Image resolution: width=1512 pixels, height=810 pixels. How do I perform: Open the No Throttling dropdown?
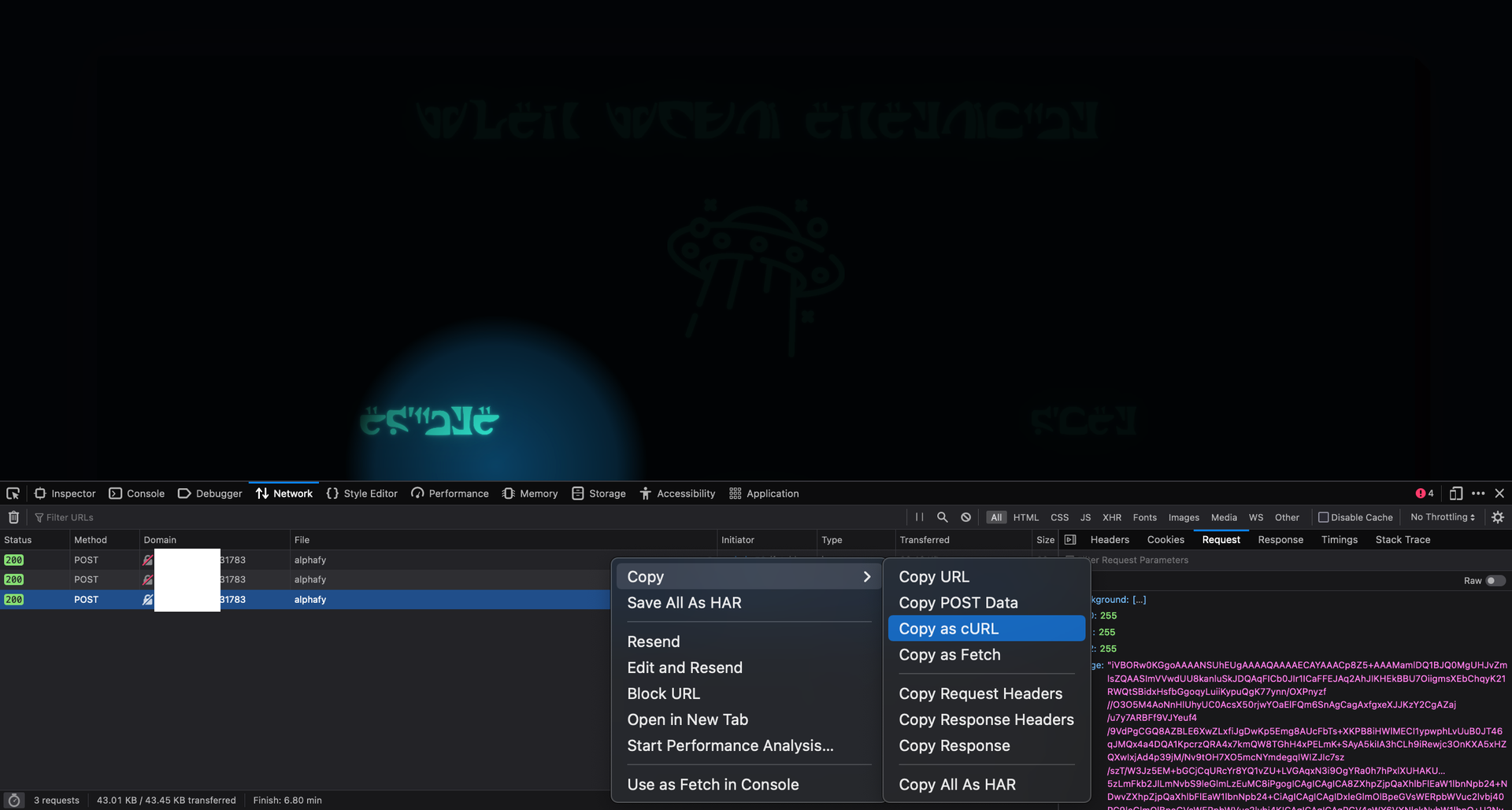[1443, 517]
